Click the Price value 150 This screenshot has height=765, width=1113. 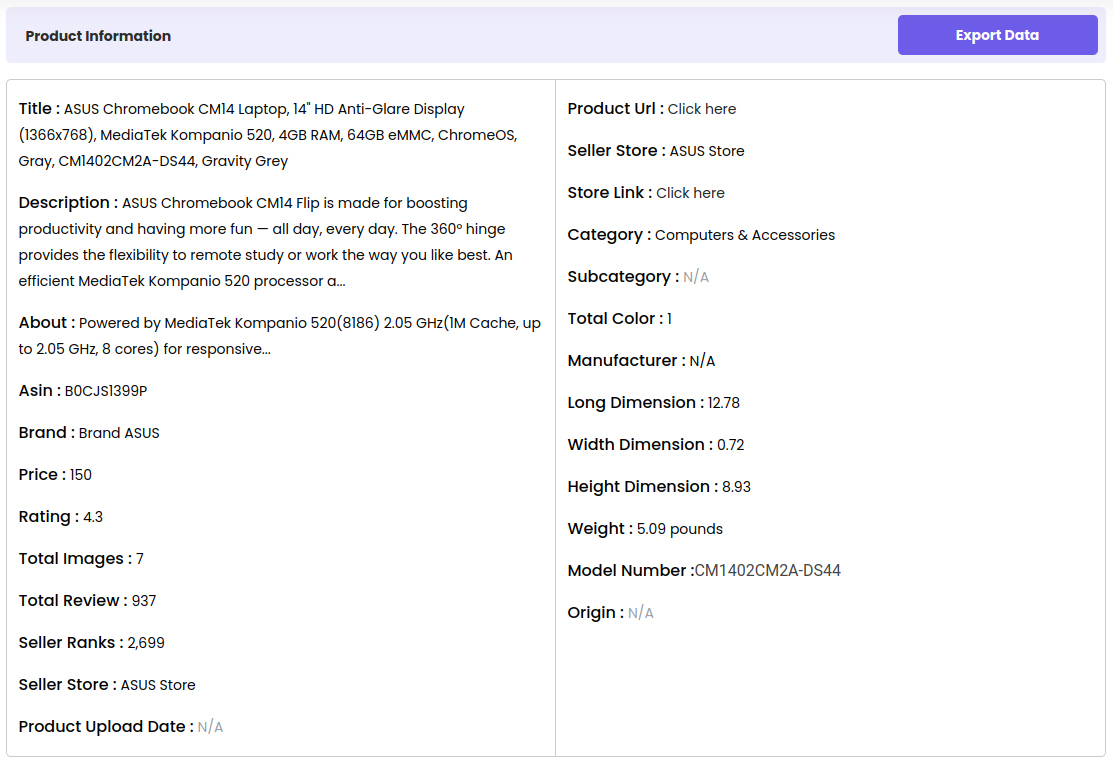[x=80, y=474]
